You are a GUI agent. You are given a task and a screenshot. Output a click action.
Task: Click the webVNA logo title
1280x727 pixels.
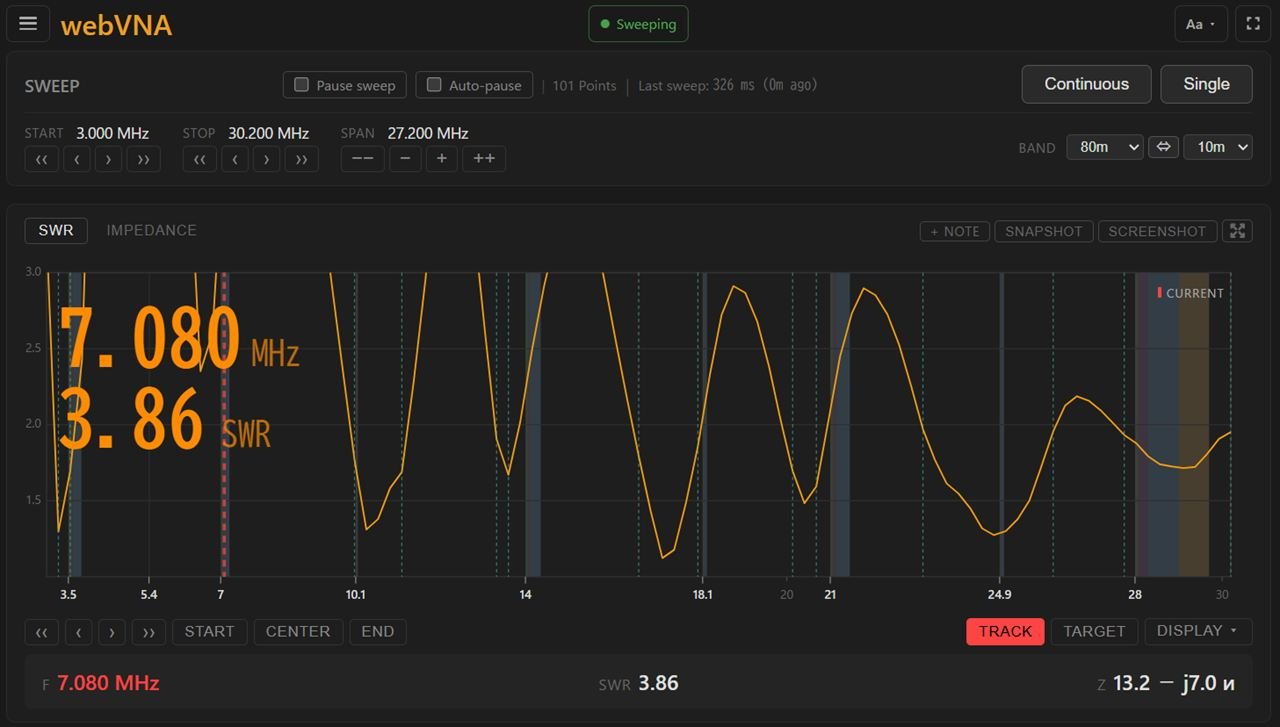pyautogui.click(x=116, y=25)
